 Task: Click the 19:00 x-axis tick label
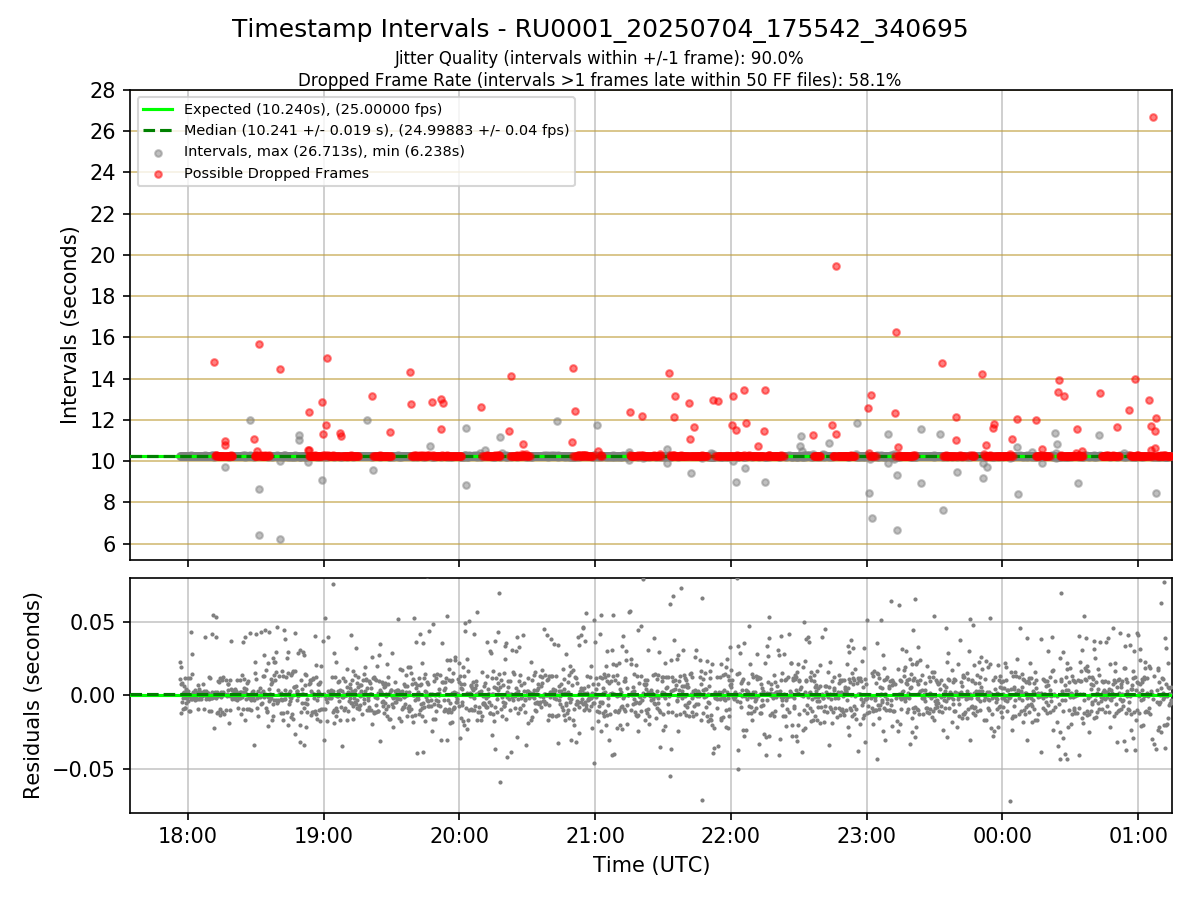pyautogui.click(x=323, y=834)
